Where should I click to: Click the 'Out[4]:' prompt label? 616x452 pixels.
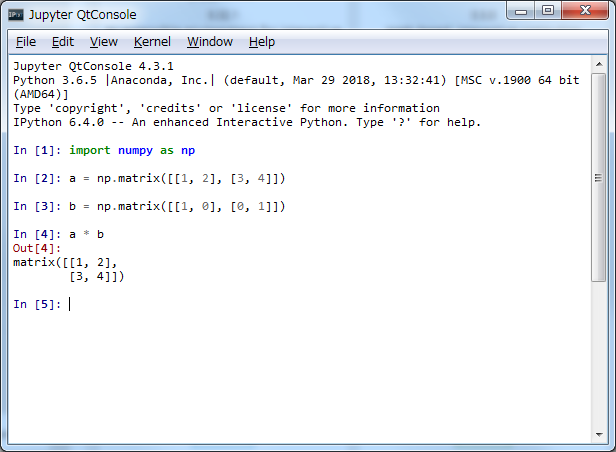[x=37, y=248]
